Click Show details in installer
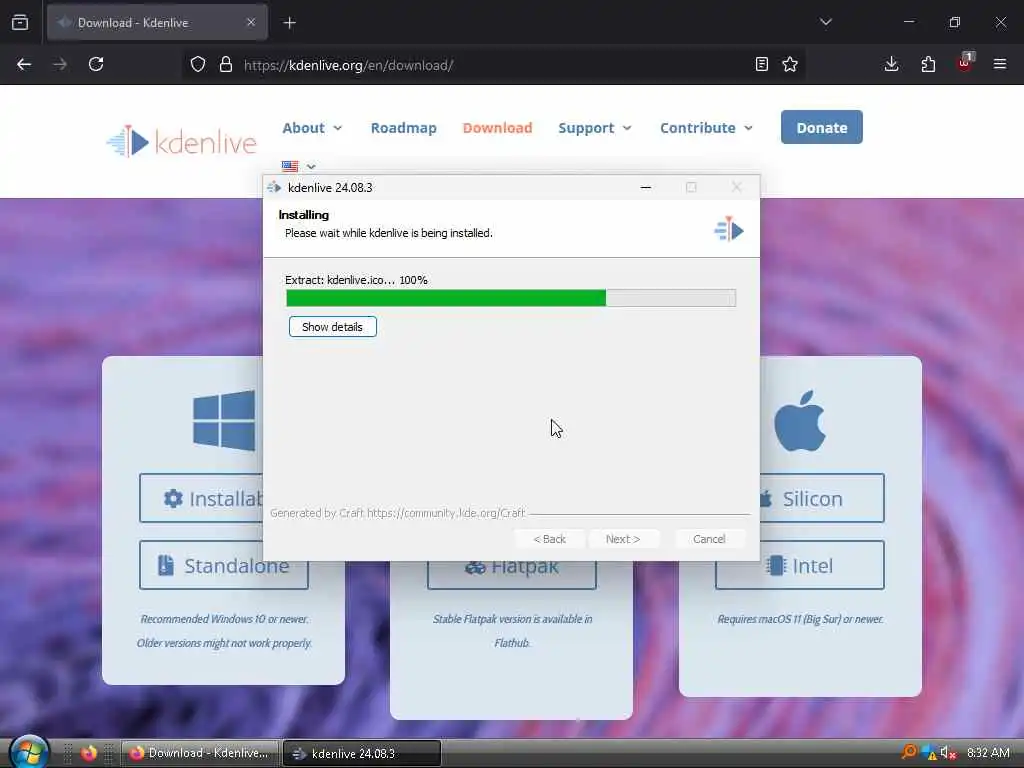The height and width of the screenshot is (768, 1024). click(332, 327)
